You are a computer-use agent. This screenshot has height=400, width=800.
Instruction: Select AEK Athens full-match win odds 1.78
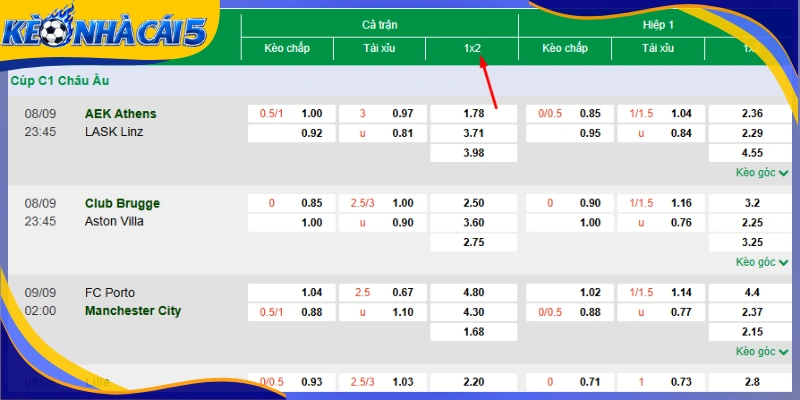(473, 113)
